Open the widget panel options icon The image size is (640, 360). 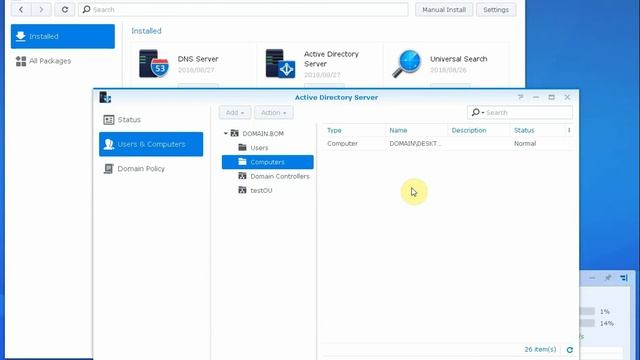pyautogui.click(x=624, y=278)
